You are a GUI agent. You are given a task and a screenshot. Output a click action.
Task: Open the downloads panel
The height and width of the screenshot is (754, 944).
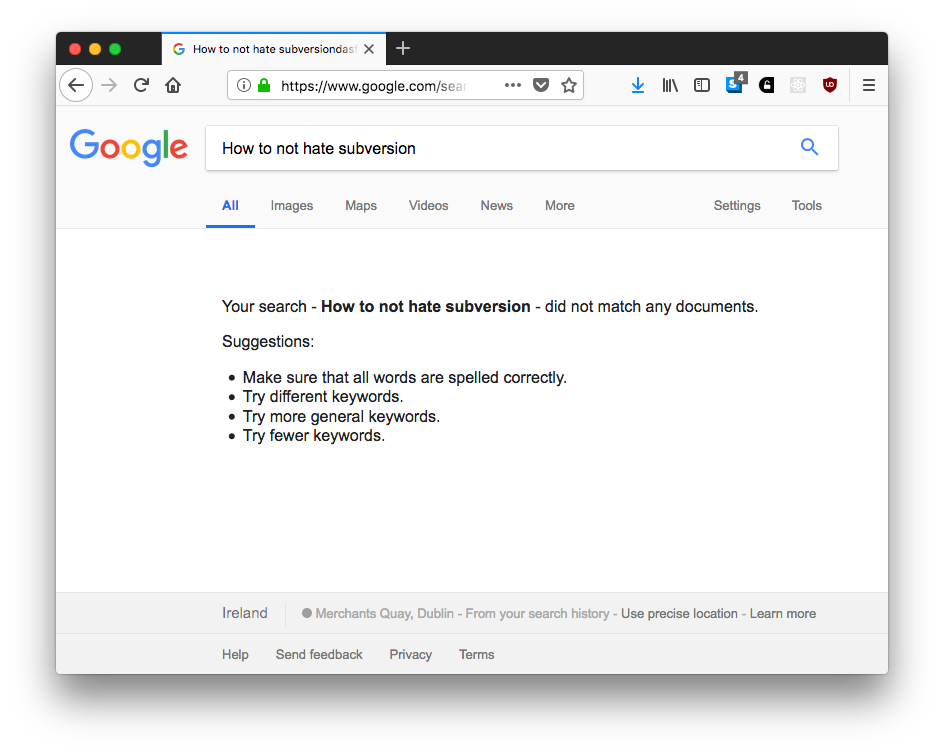[638, 86]
